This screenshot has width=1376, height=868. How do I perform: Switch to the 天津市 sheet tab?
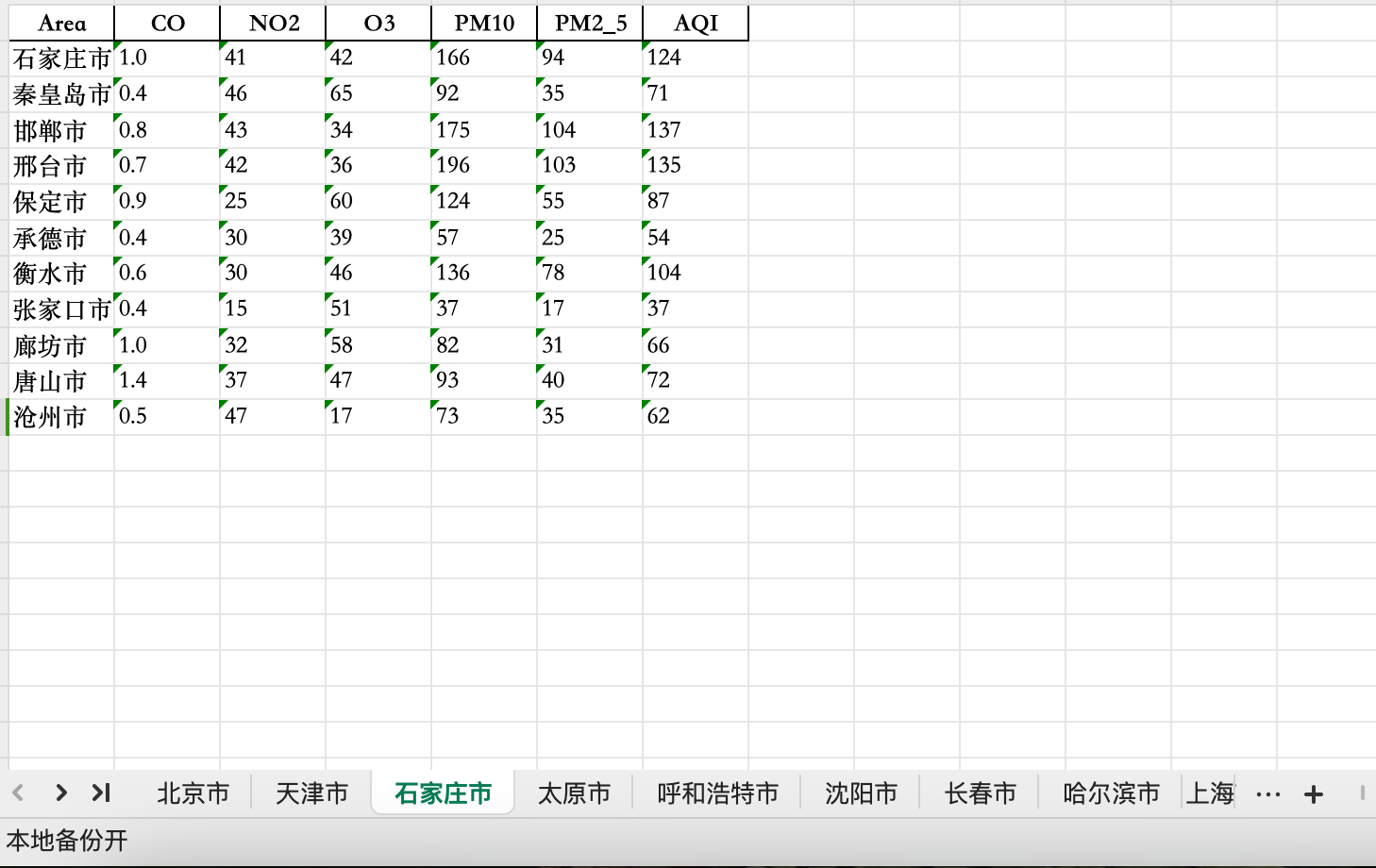(310, 793)
